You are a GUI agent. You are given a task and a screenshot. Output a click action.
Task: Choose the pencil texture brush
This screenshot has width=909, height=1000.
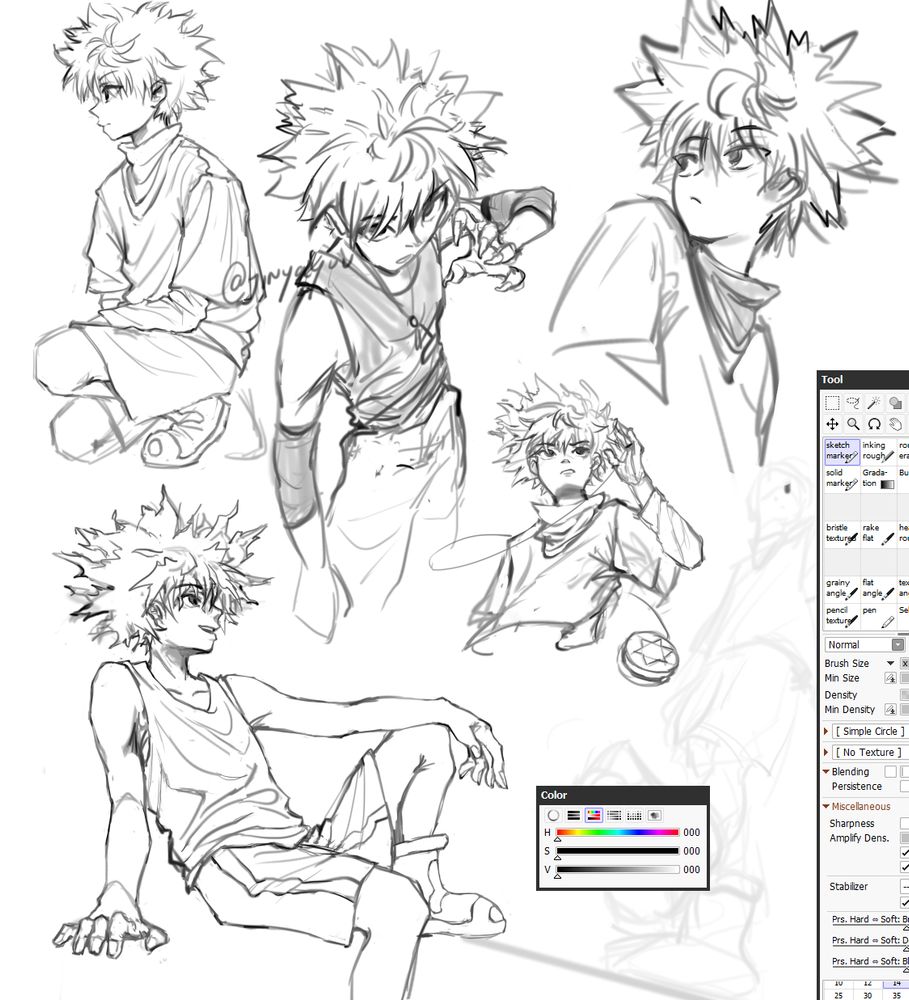point(841,615)
